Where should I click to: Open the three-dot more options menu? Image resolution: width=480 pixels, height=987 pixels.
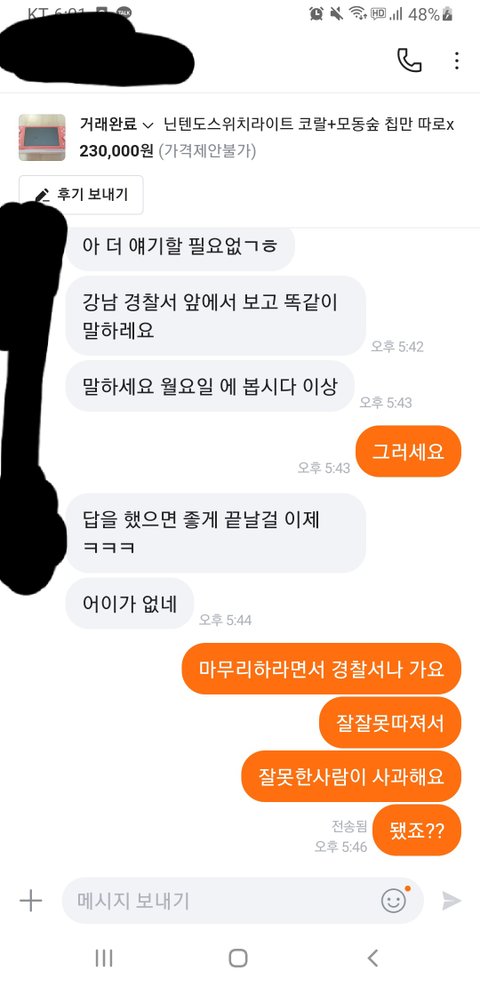pos(457,60)
